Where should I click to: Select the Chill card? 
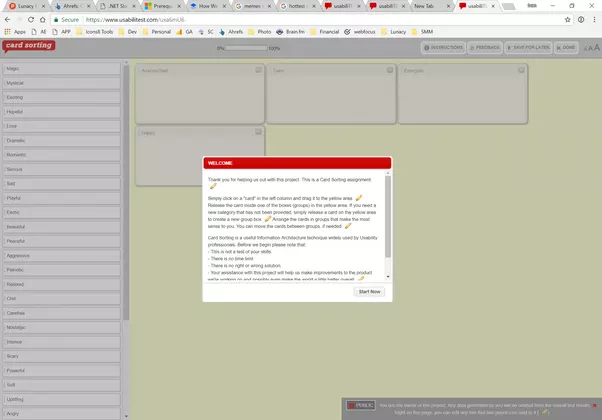(61, 299)
